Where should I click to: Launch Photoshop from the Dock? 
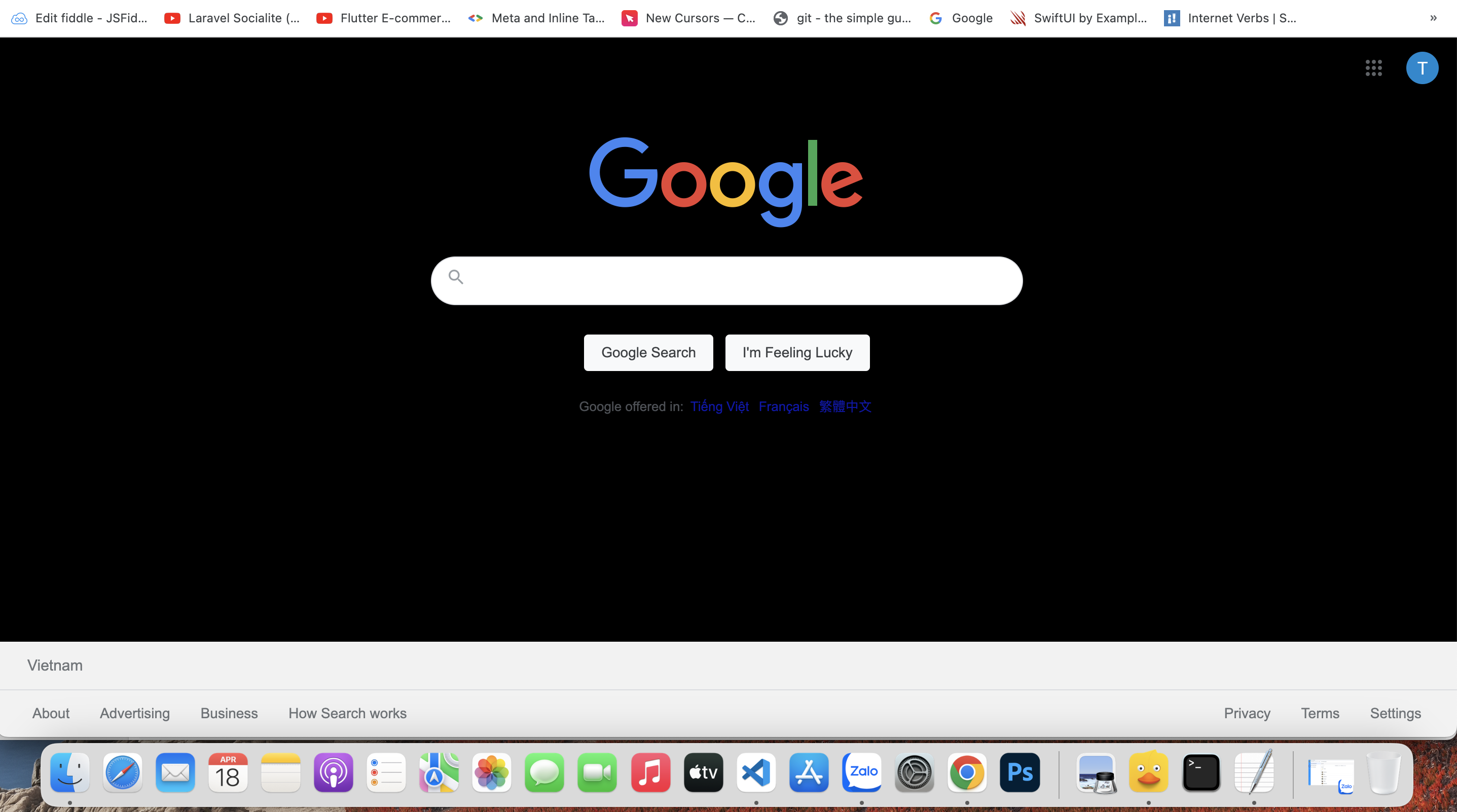click(1020, 772)
